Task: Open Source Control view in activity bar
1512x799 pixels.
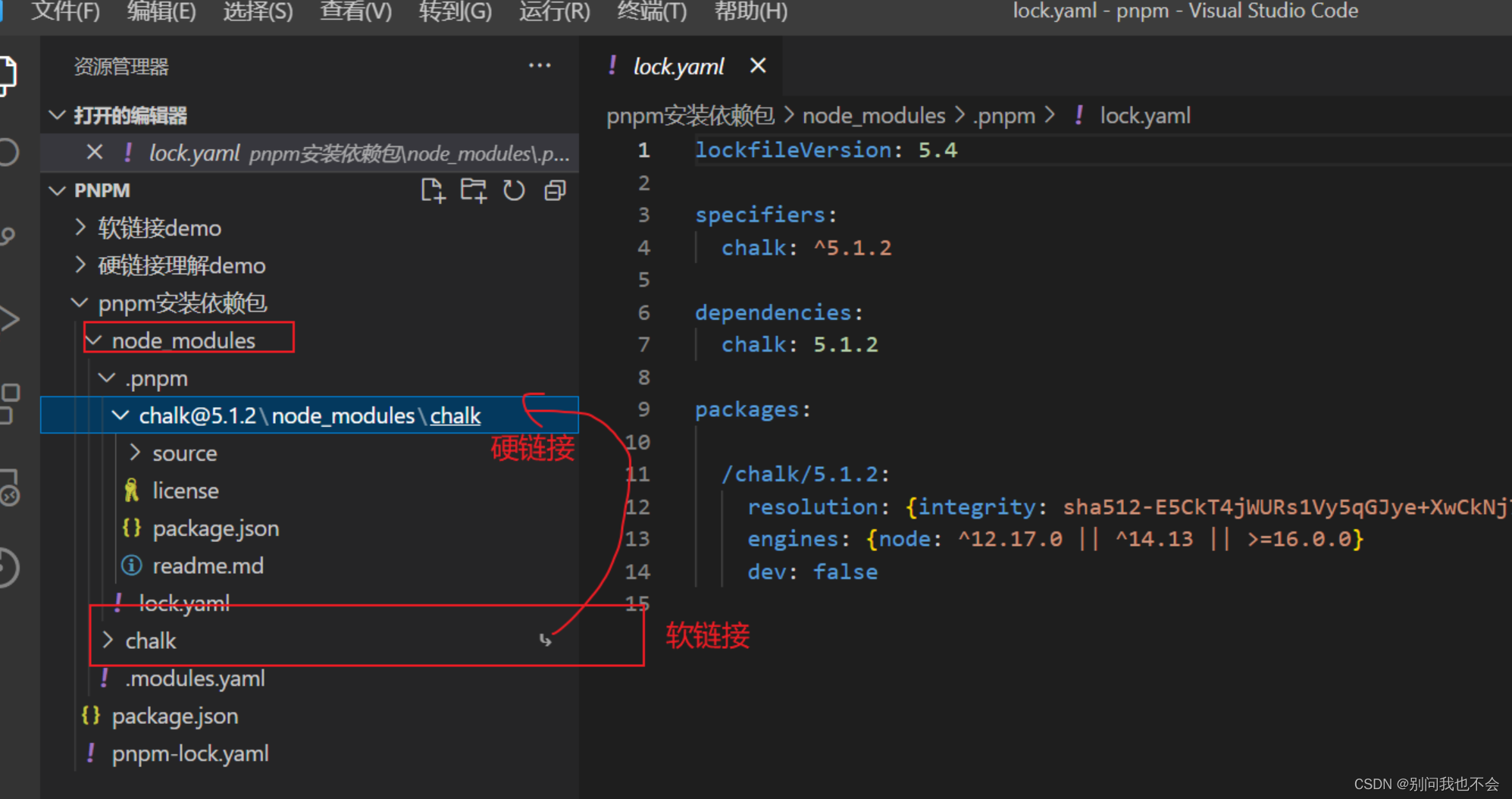Action: [x=8, y=237]
